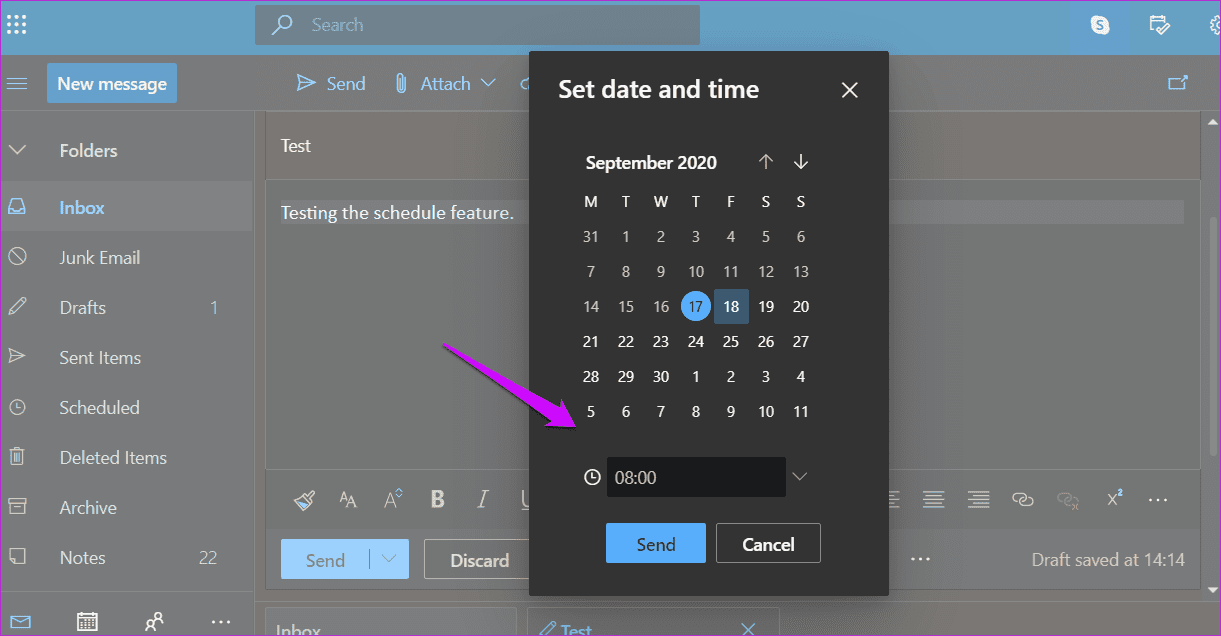The image size is (1221, 636).
Task: Open the Sent Items folder
Action: [126, 358]
